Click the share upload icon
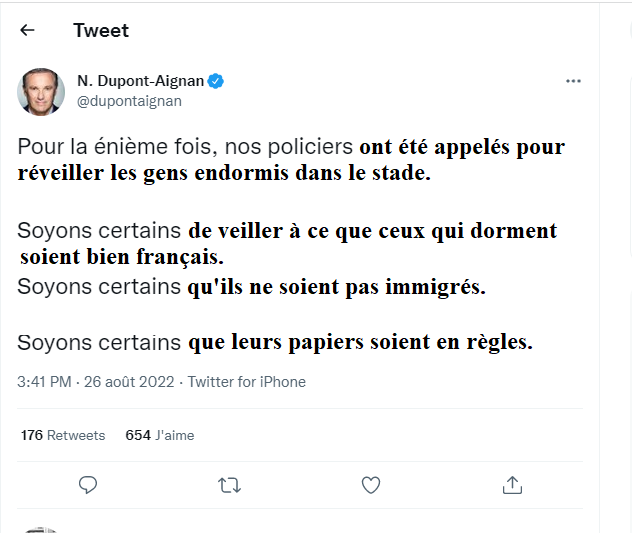This screenshot has width=632, height=533. [x=512, y=485]
